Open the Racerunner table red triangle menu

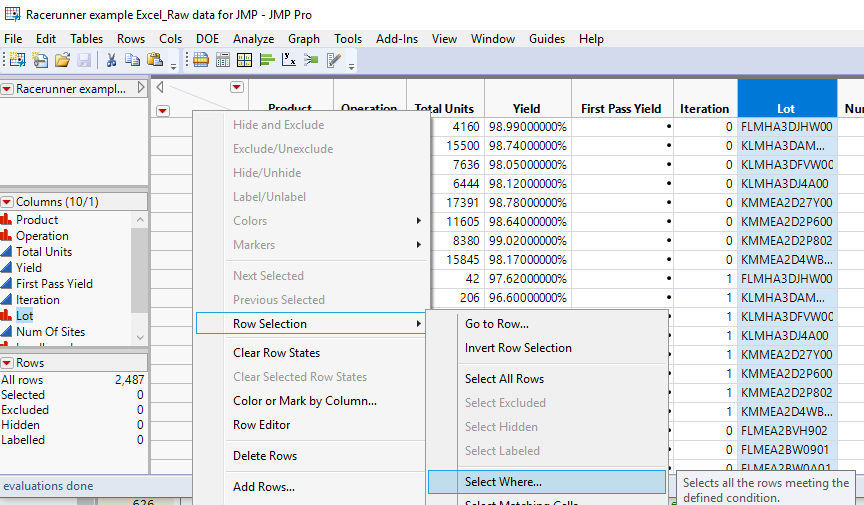click(7, 89)
